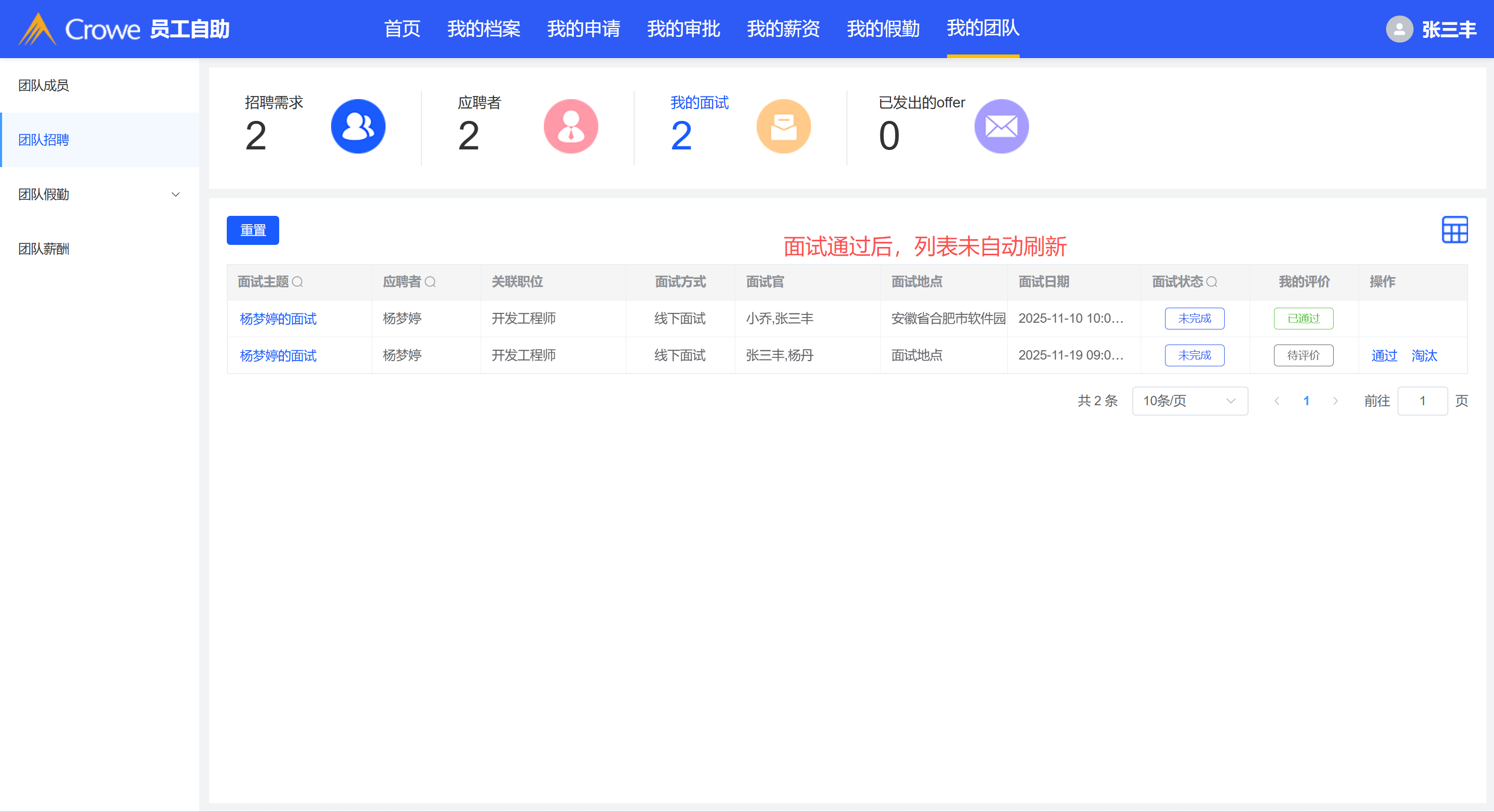Go to next page arrow

click(x=1335, y=401)
